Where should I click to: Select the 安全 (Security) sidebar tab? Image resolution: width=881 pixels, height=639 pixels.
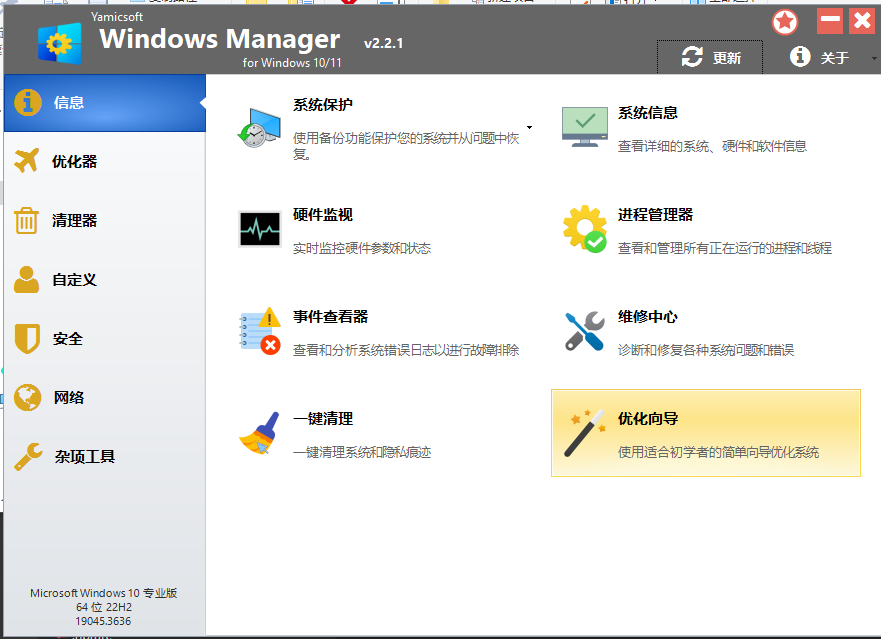(104, 339)
